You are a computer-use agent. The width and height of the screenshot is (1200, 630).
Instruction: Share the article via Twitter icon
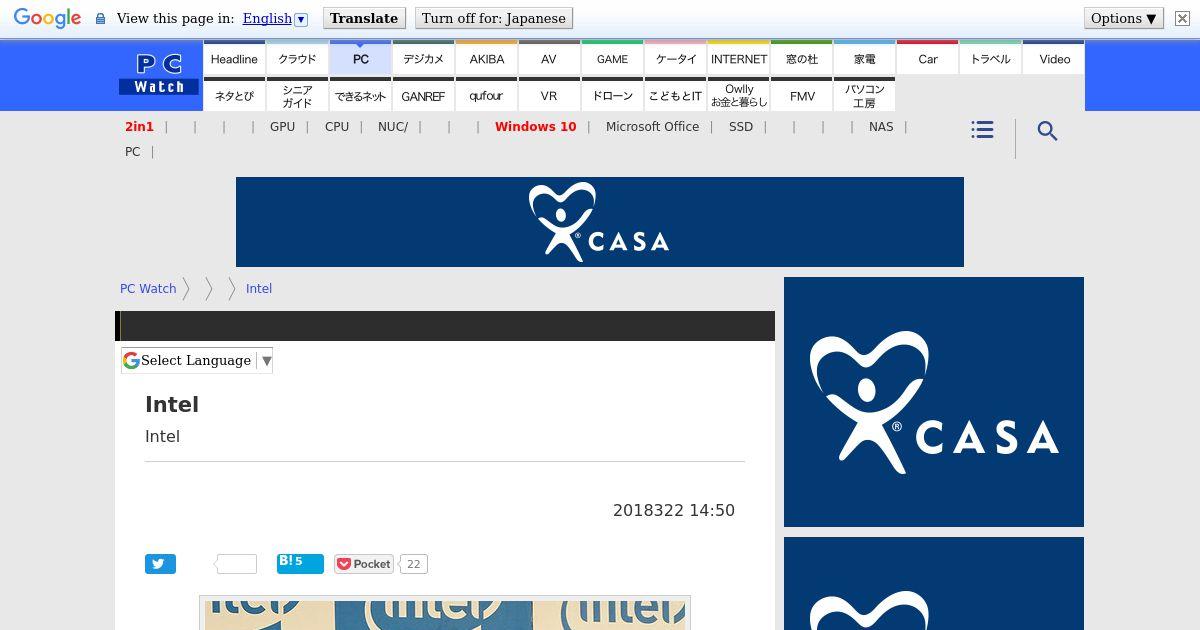[160, 564]
